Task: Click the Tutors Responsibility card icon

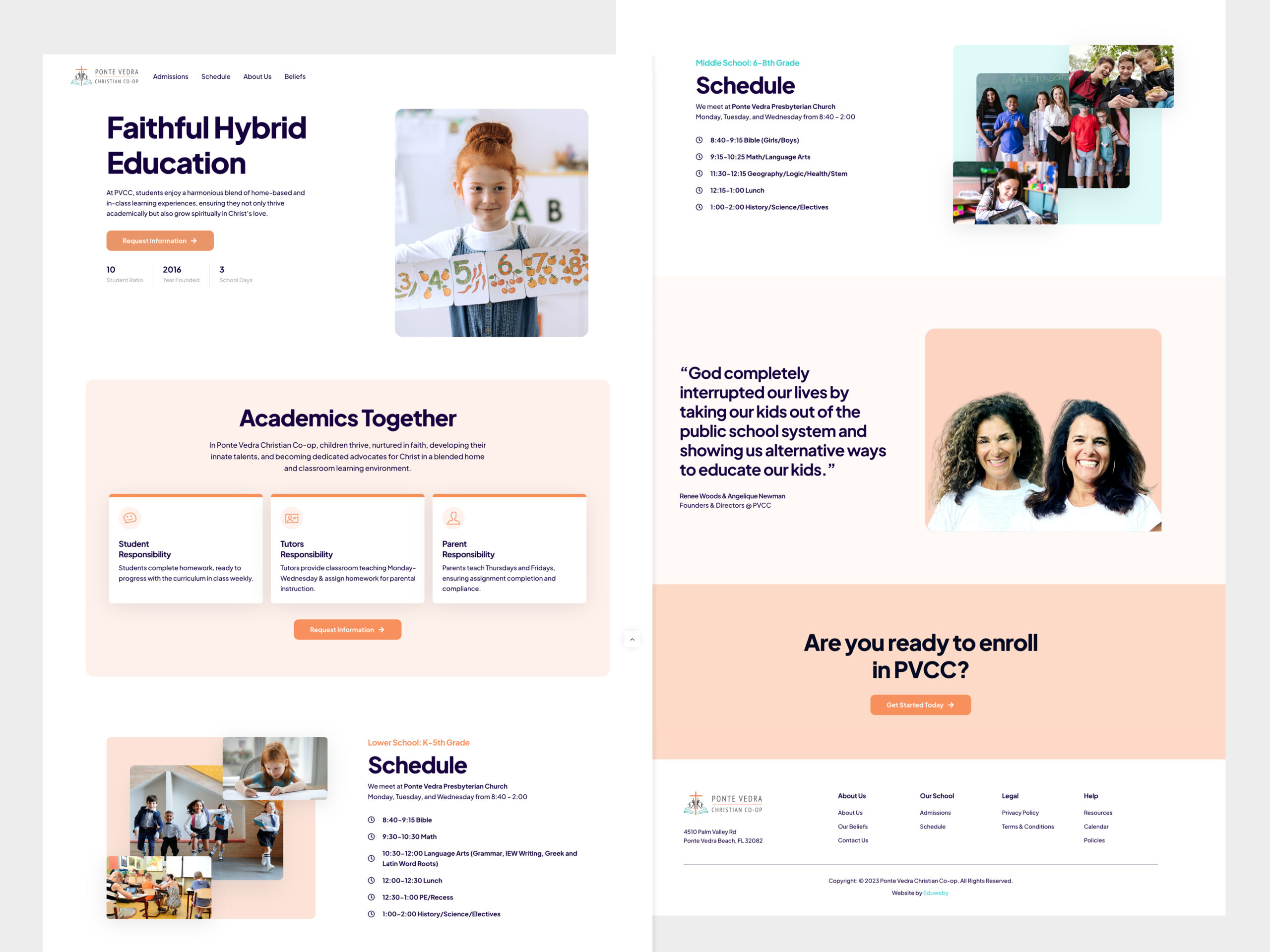Action: pyautogui.click(x=291, y=518)
